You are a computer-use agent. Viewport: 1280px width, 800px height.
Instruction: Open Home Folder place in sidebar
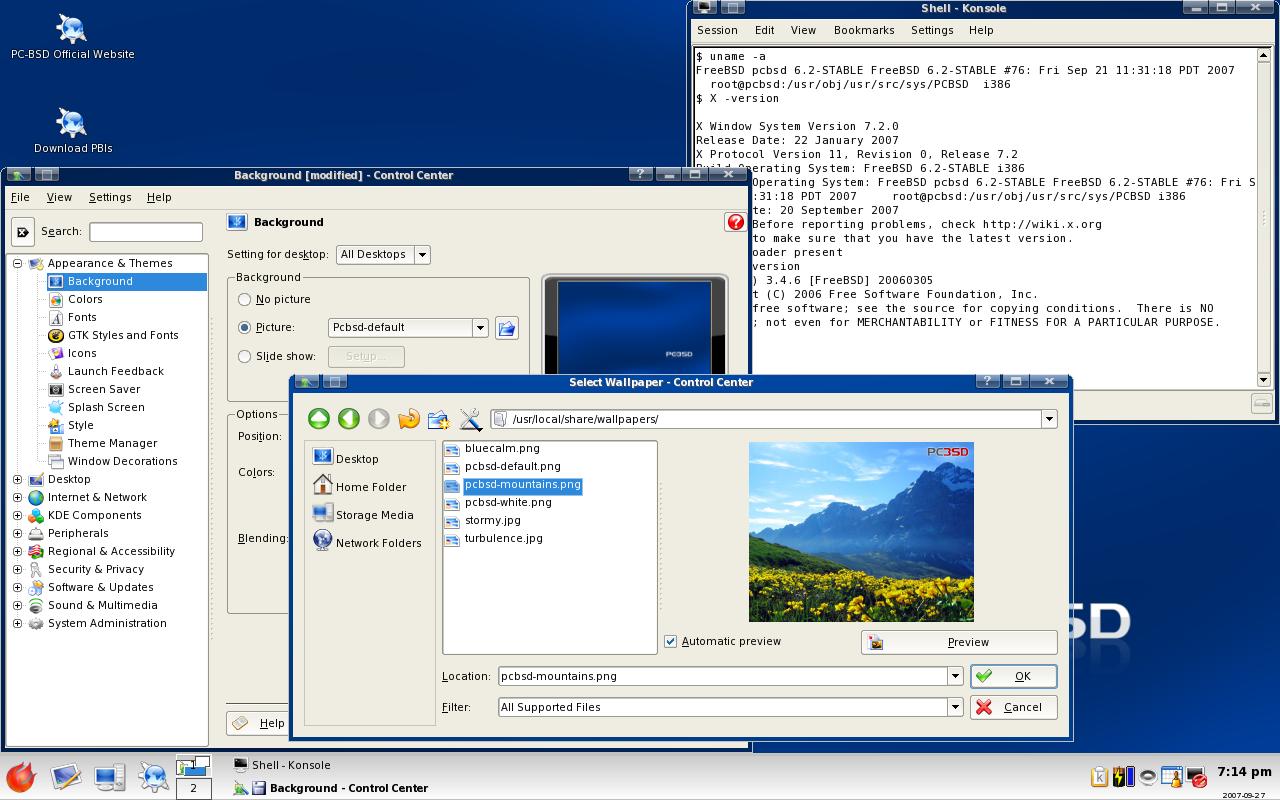[360, 486]
